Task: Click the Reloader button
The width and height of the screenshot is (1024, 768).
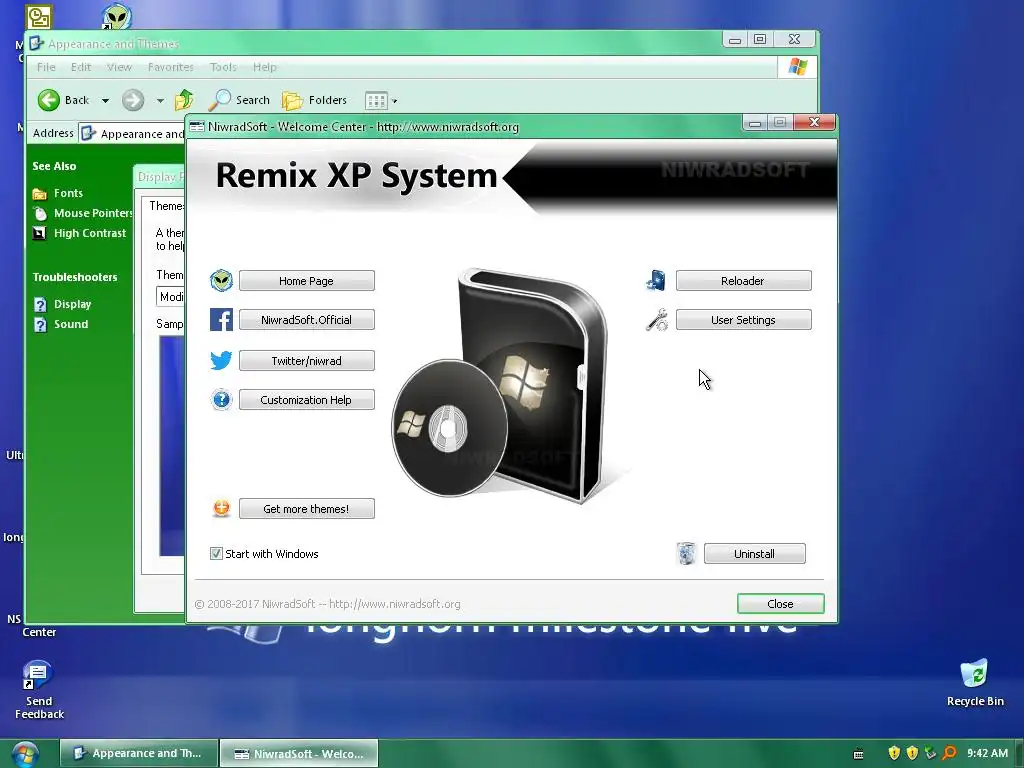Action: (x=743, y=281)
